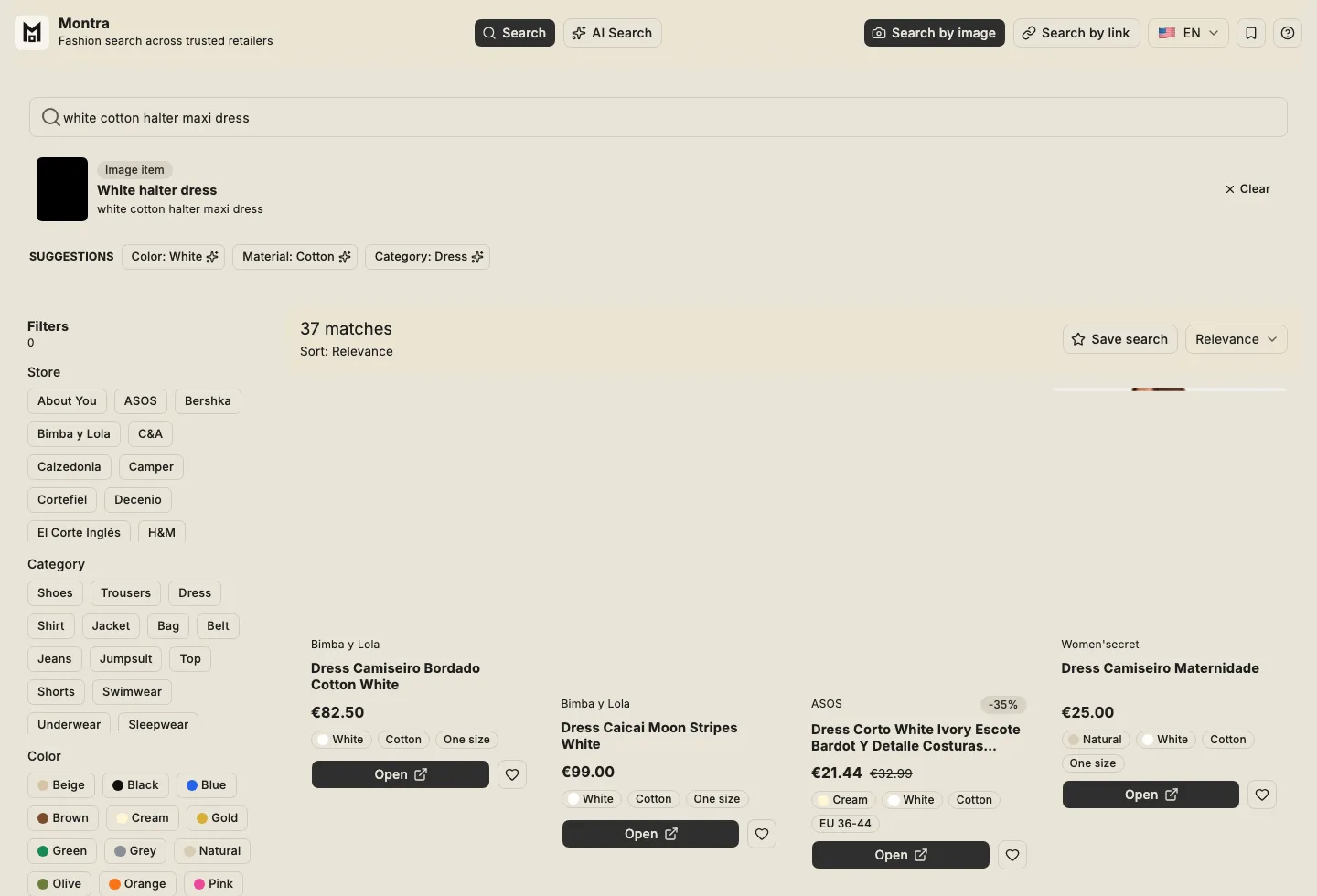Open Dress Camiseiro Bordado Cotton White listing
The image size is (1317, 896).
pos(401,774)
